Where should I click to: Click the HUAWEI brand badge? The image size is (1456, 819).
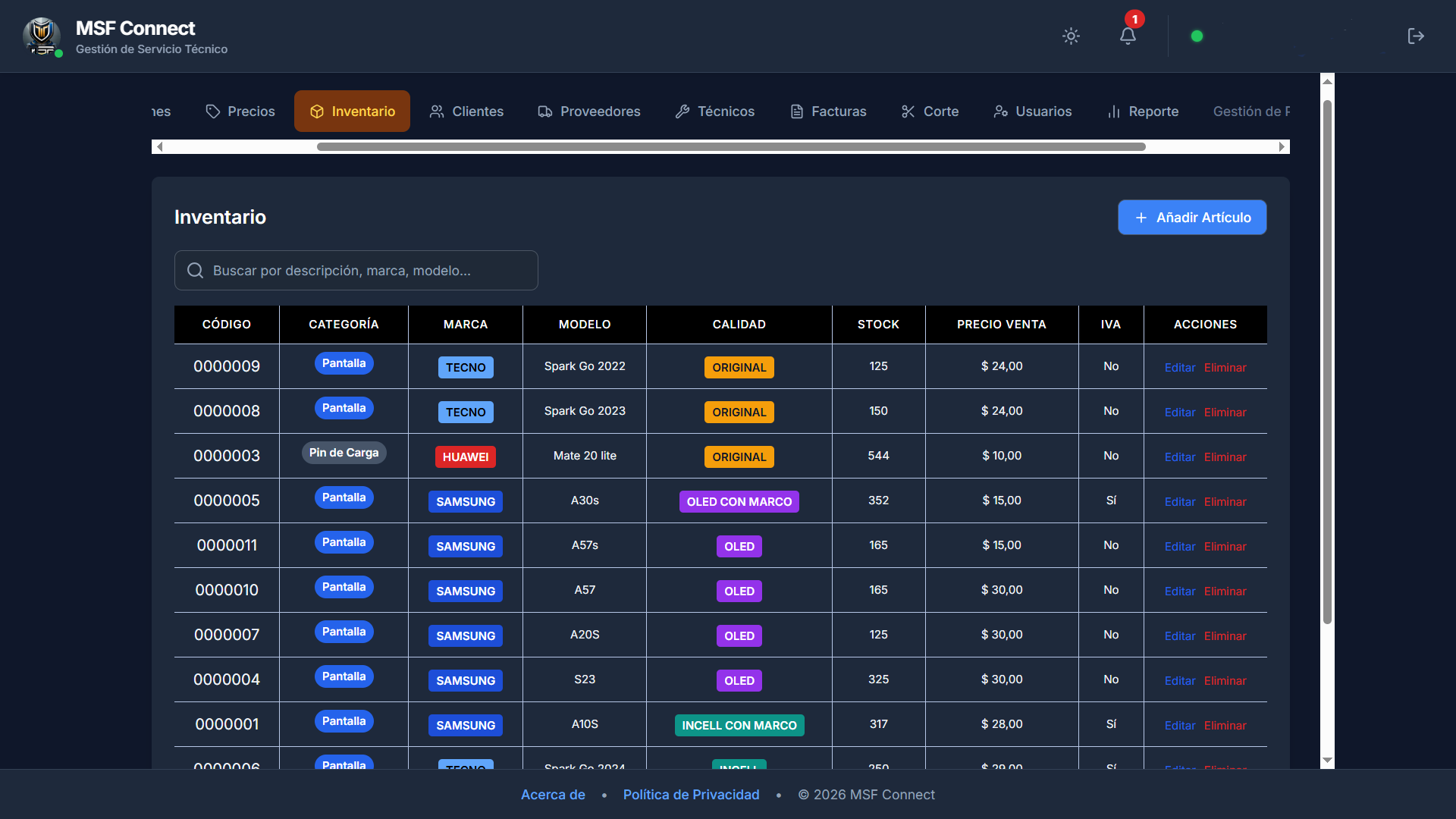point(466,457)
